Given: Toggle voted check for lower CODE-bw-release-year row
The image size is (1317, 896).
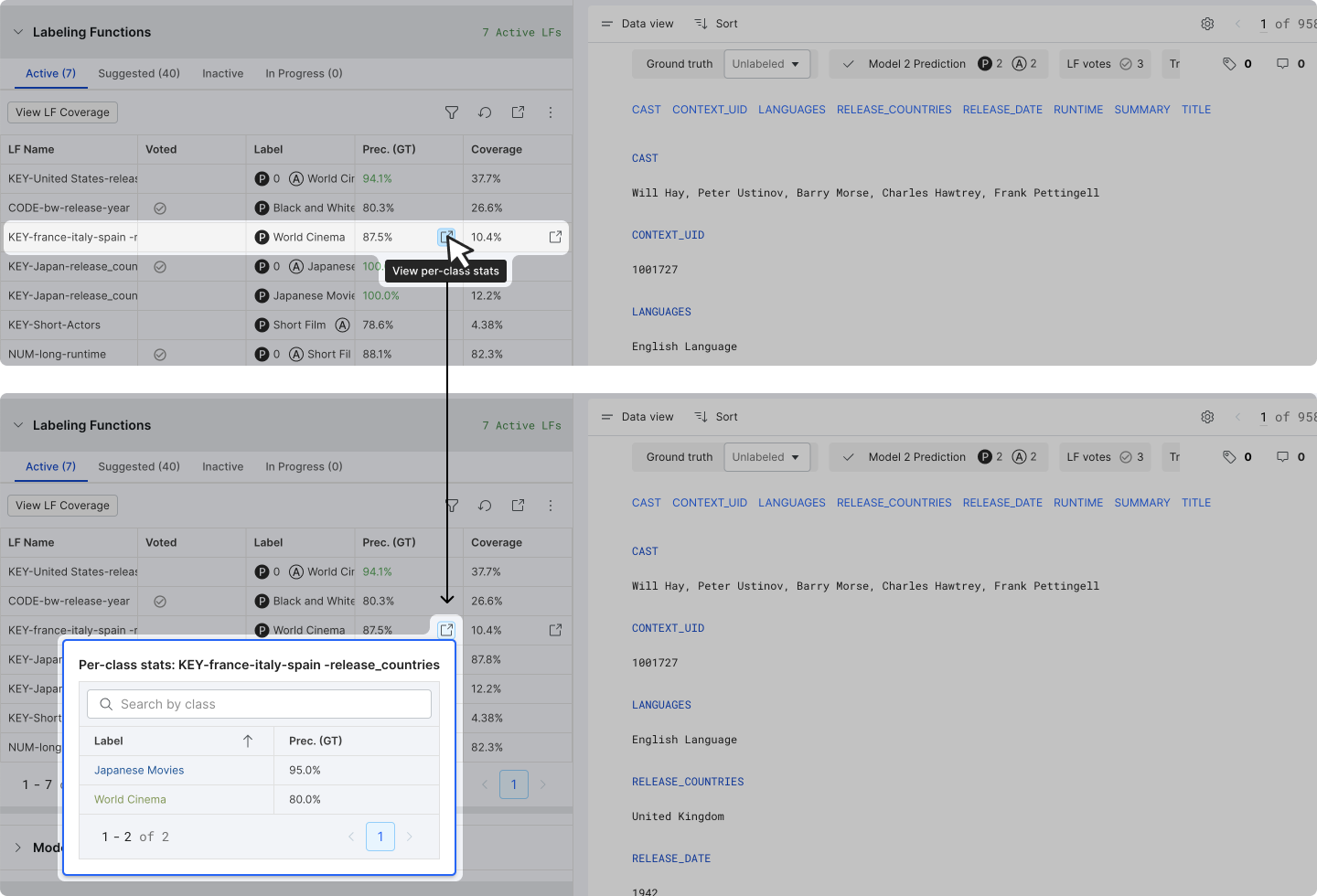Looking at the screenshot, I should click(160, 602).
